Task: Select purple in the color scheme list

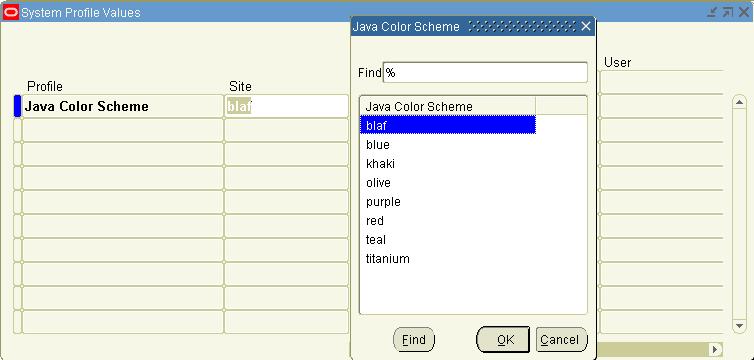Action: coord(448,202)
